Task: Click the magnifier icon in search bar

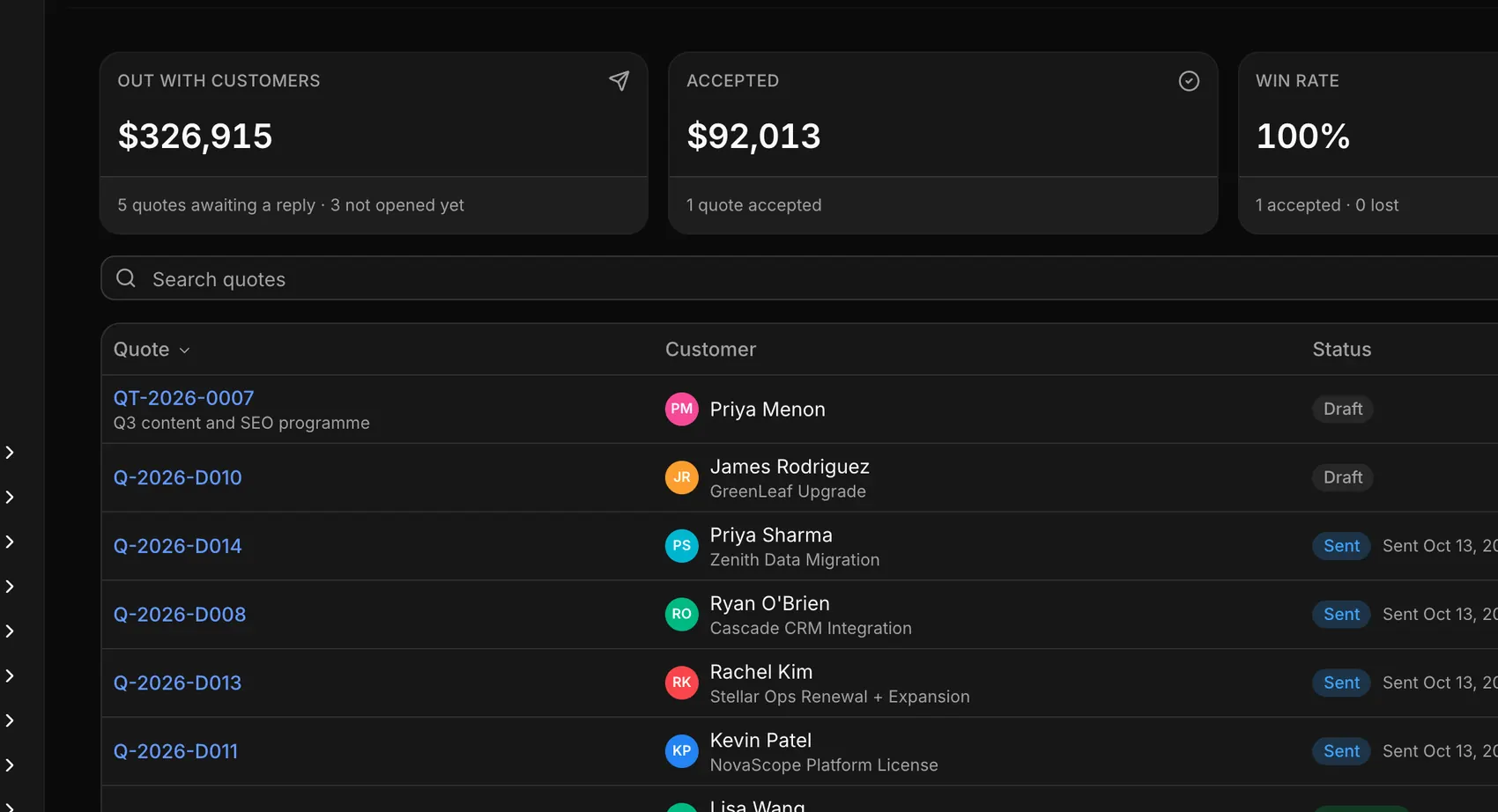Action: (126, 278)
